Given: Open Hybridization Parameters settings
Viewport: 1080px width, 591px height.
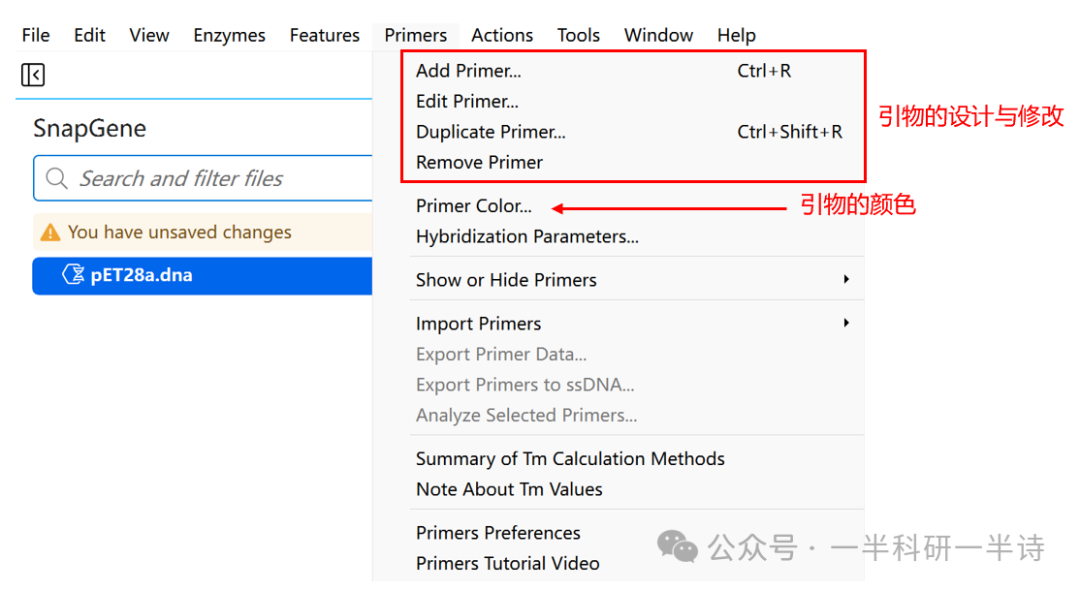Looking at the screenshot, I should pos(527,237).
